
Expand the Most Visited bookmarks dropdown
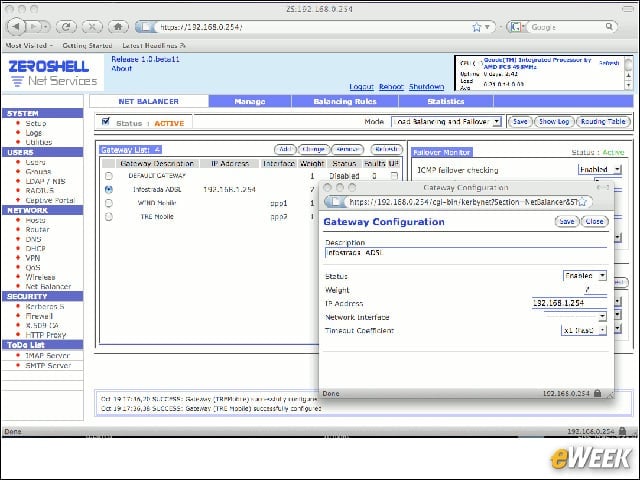[29, 45]
